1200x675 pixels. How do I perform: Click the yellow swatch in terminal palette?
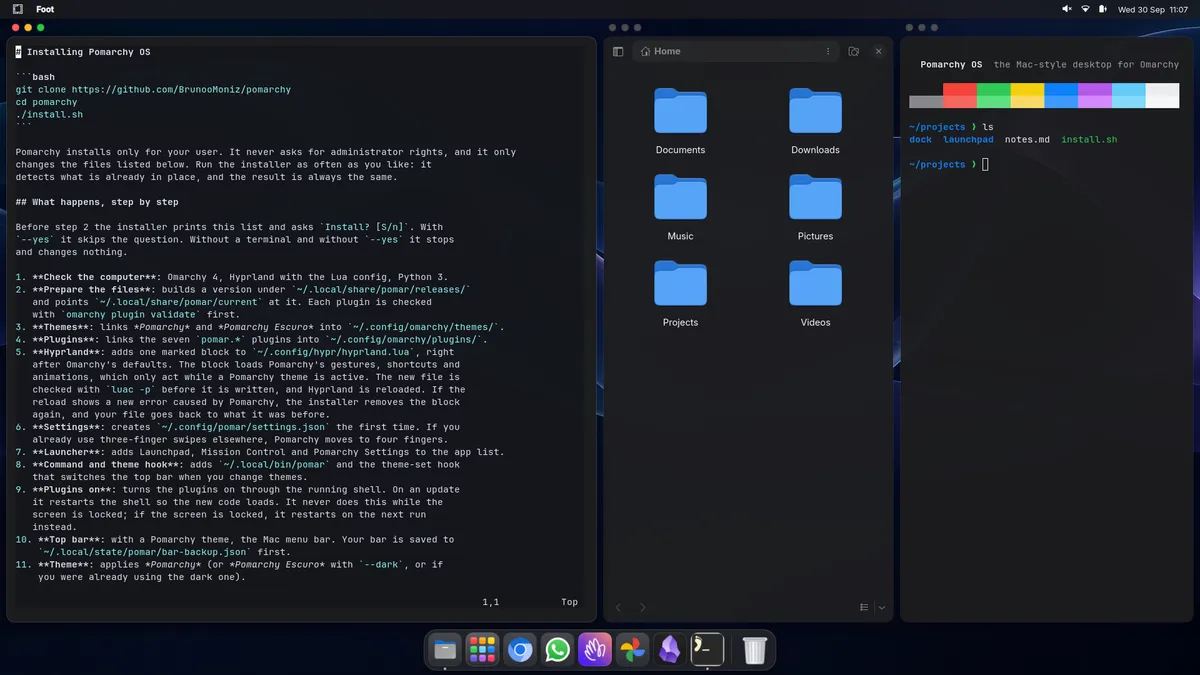pos(1027,95)
